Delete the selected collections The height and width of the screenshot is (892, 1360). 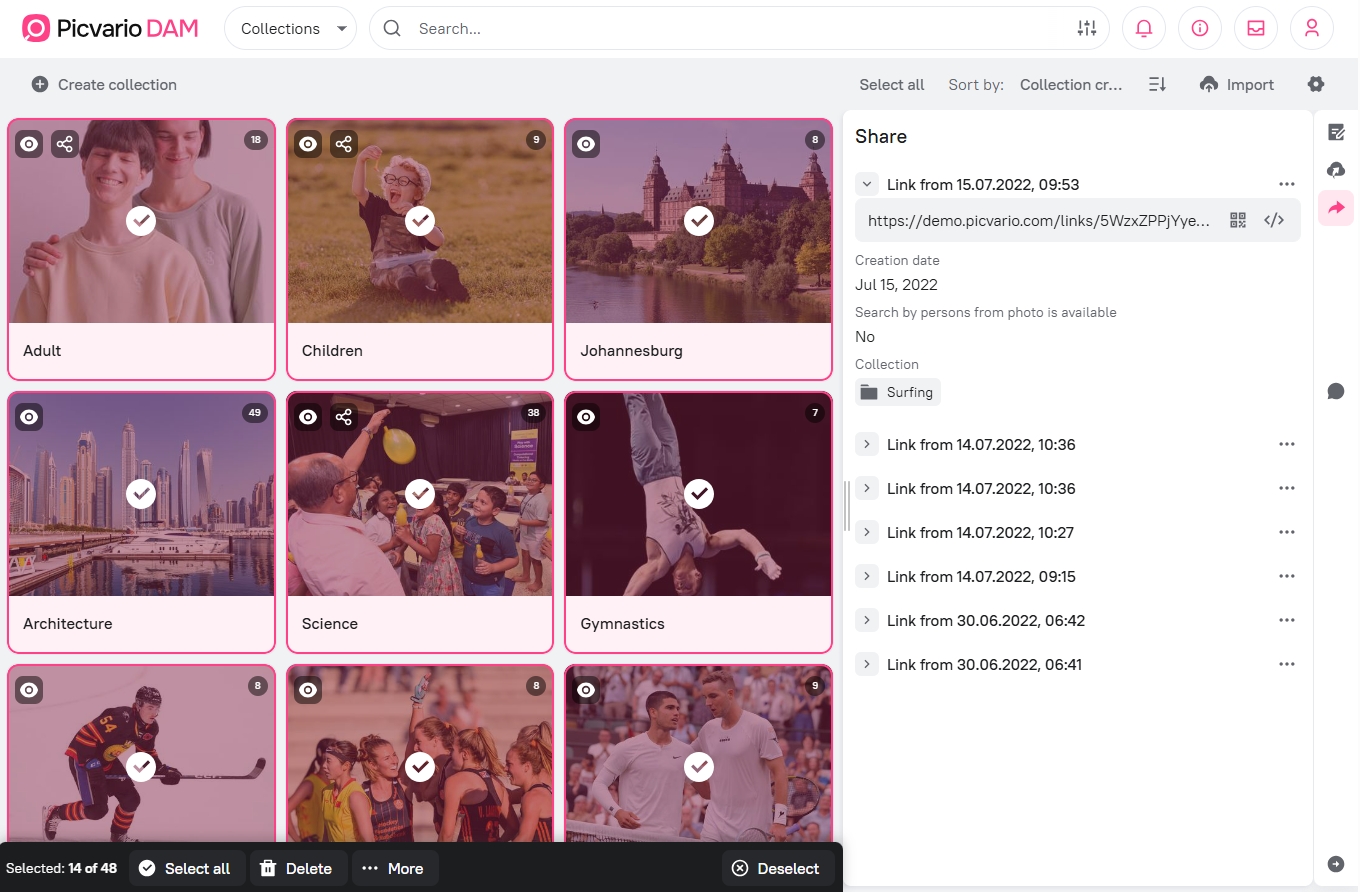tap(297, 868)
